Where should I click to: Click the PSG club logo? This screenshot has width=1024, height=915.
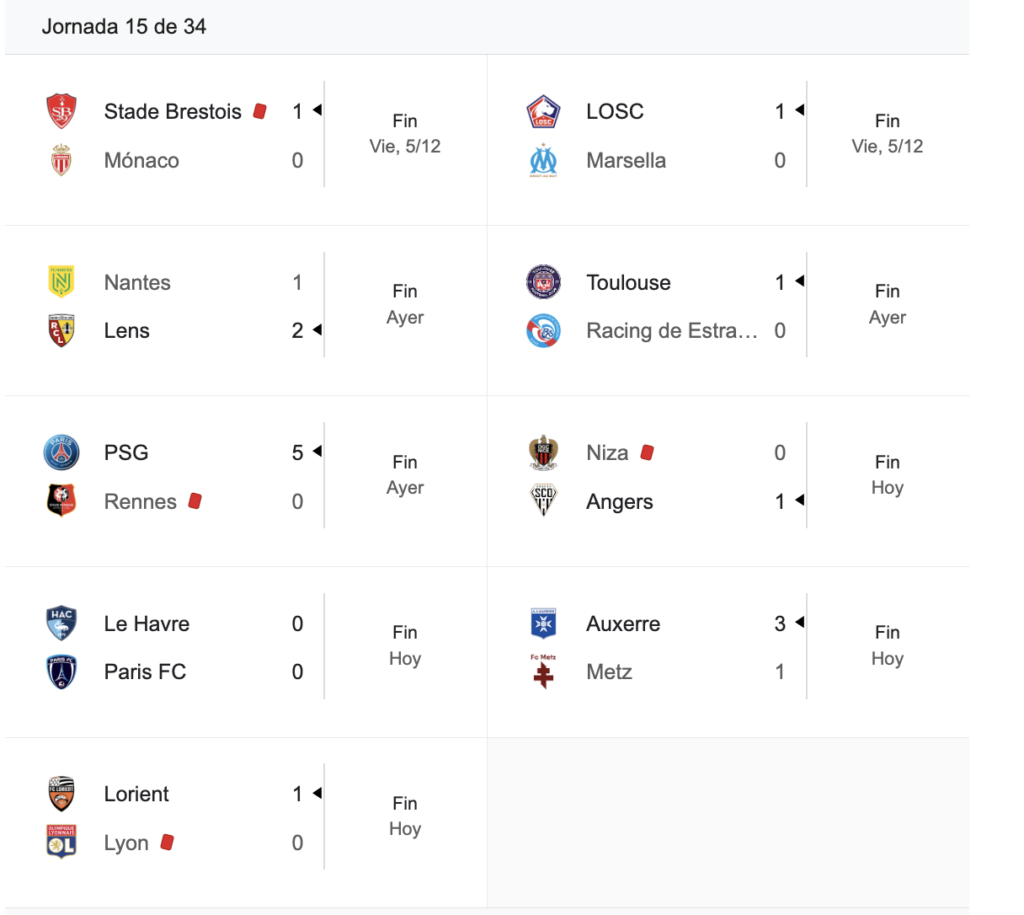pos(62,453)
